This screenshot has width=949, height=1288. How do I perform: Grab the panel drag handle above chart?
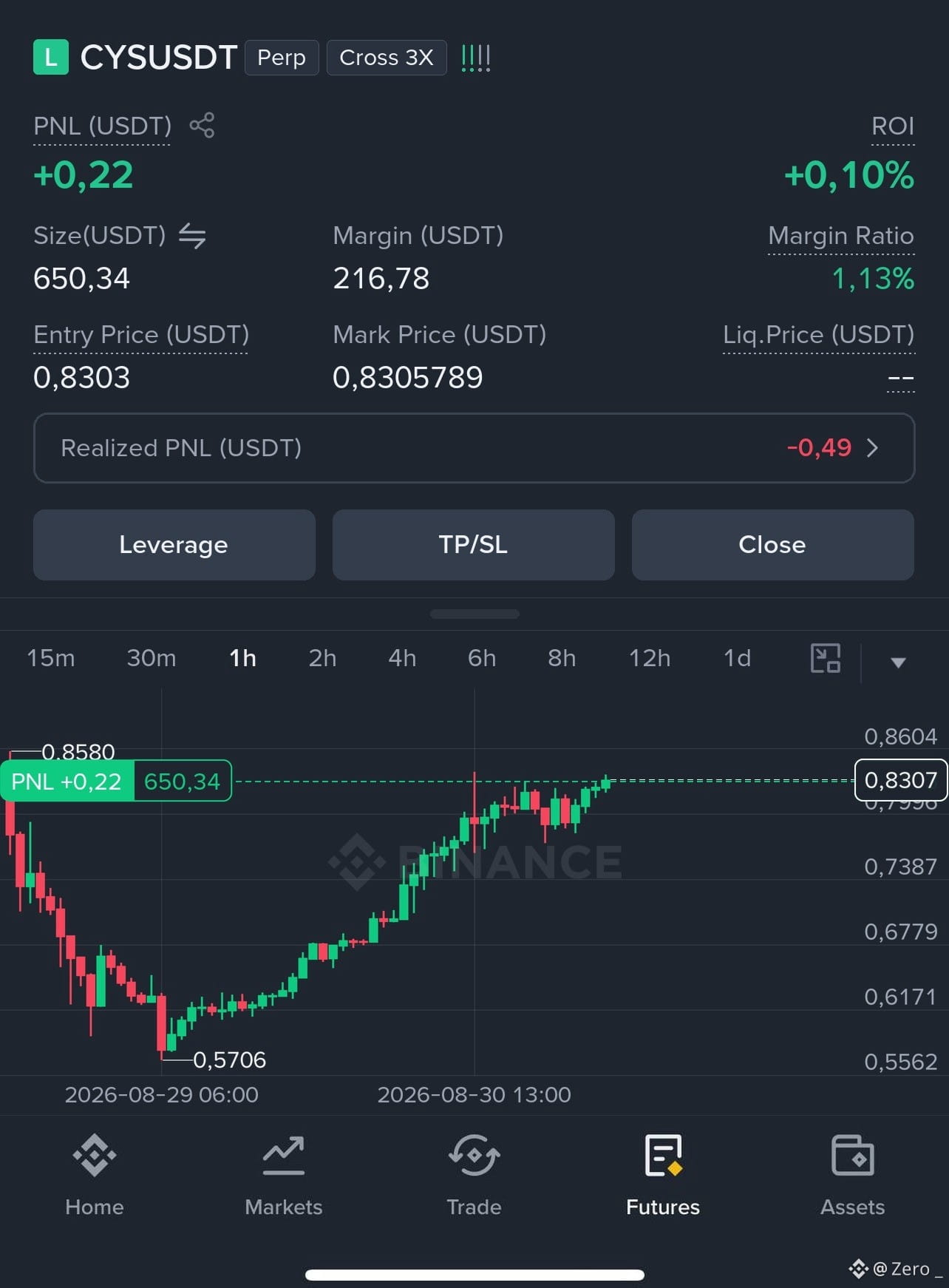pyautogui.click(x=475, y=614)
